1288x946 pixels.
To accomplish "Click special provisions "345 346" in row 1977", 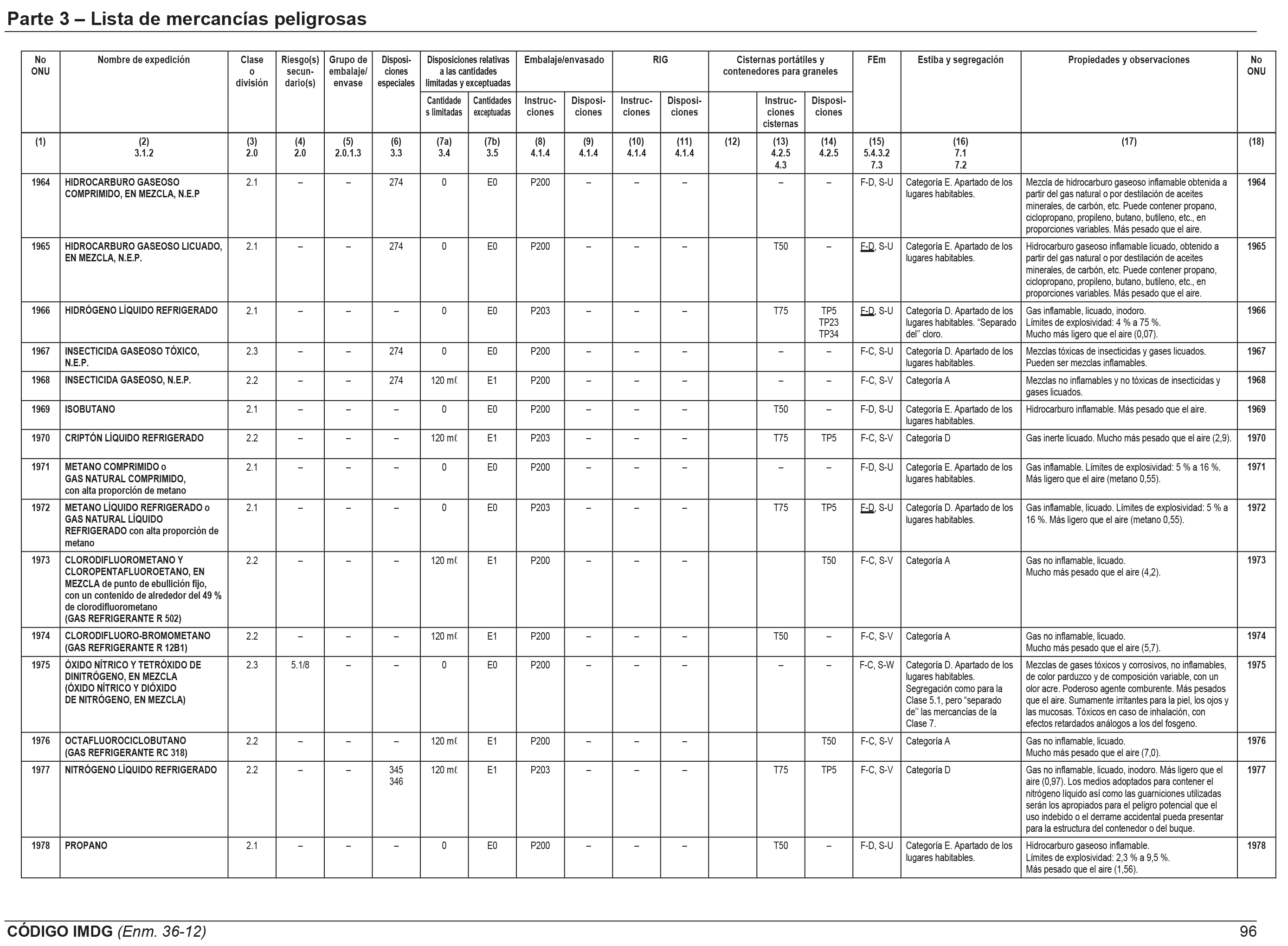I will pos(396,775).
